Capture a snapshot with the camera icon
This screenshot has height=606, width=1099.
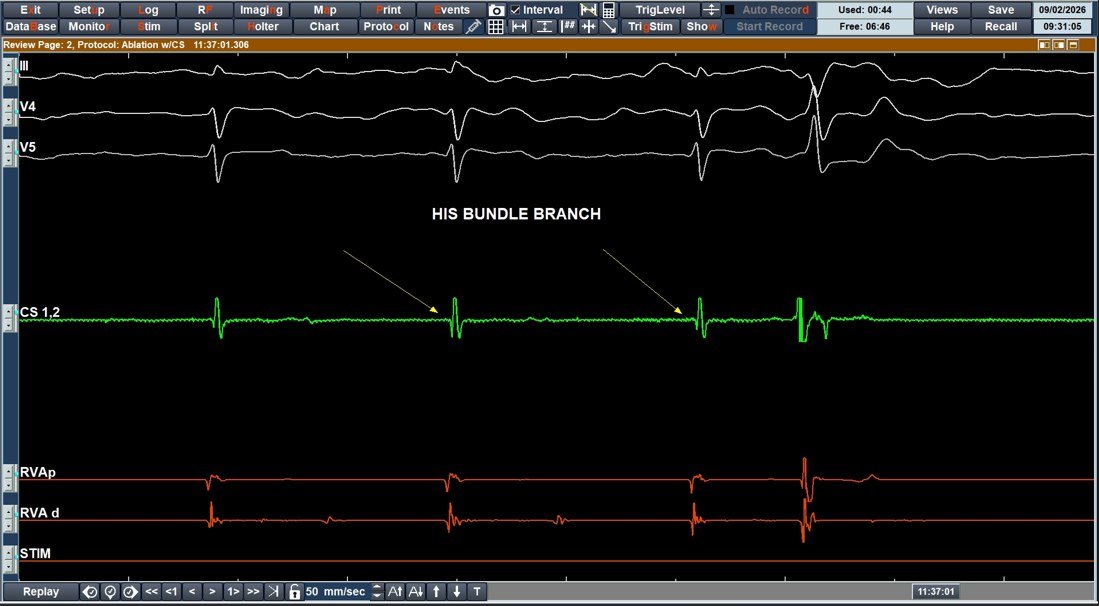pyautogui.click(x=496, y=11)
